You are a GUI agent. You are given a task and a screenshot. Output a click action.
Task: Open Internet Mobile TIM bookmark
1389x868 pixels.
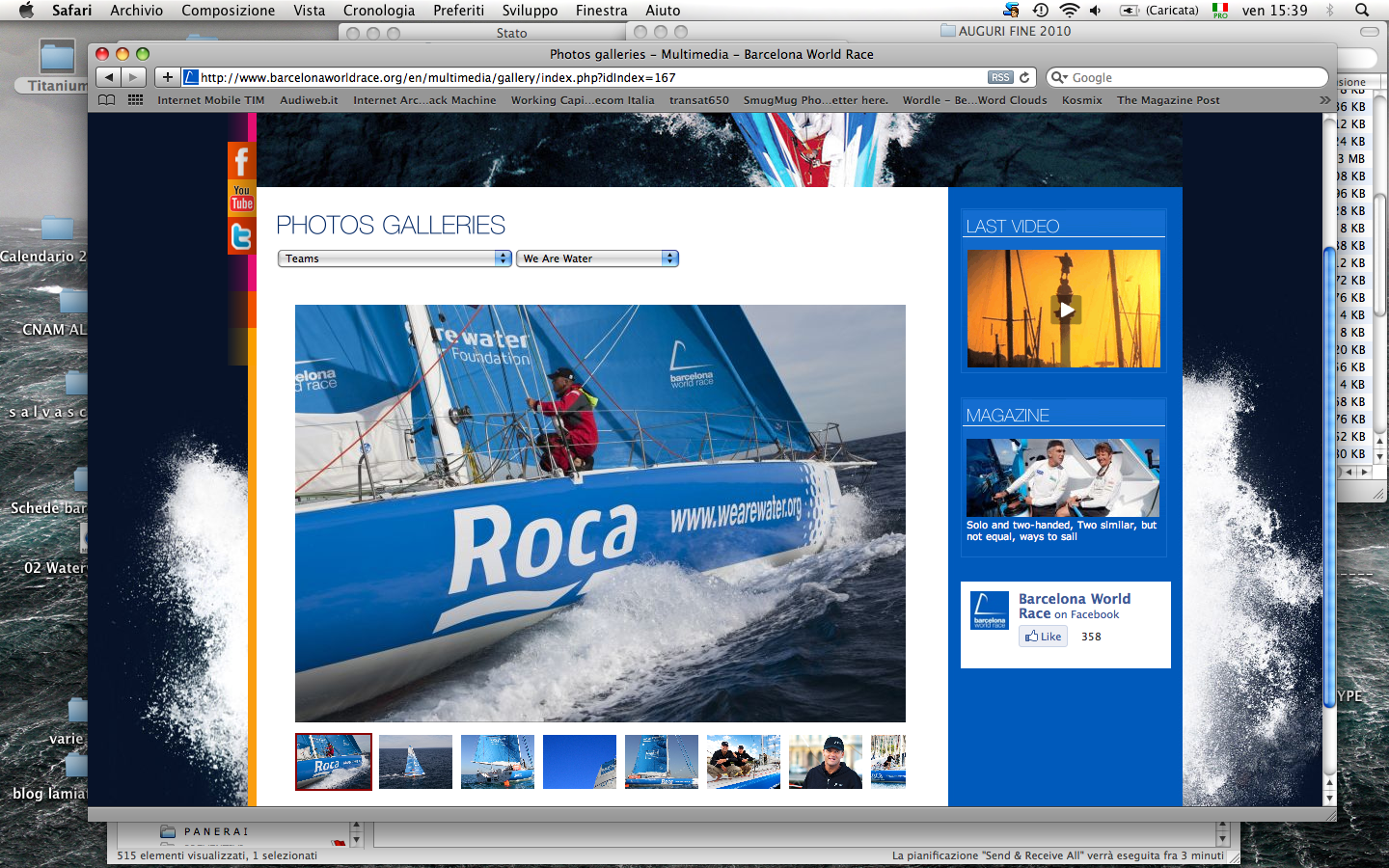[x=210, y=100]
